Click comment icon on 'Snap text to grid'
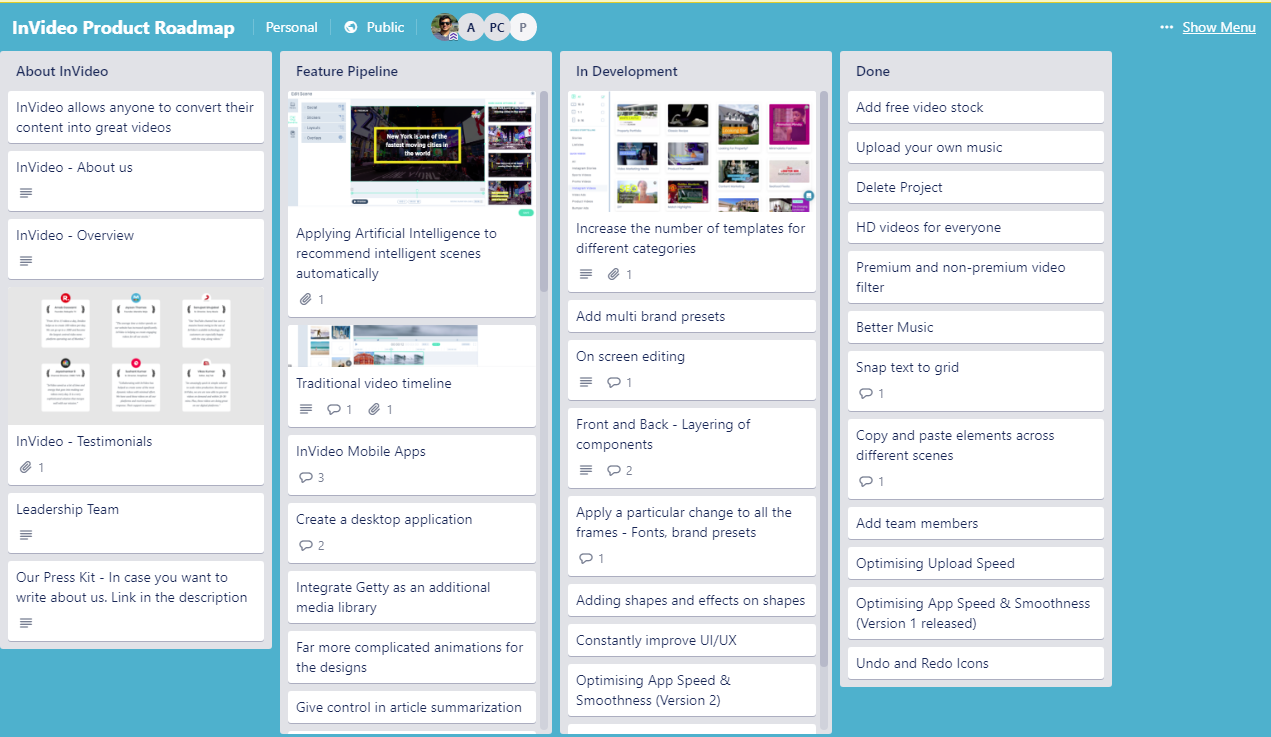 pos(866,393)
